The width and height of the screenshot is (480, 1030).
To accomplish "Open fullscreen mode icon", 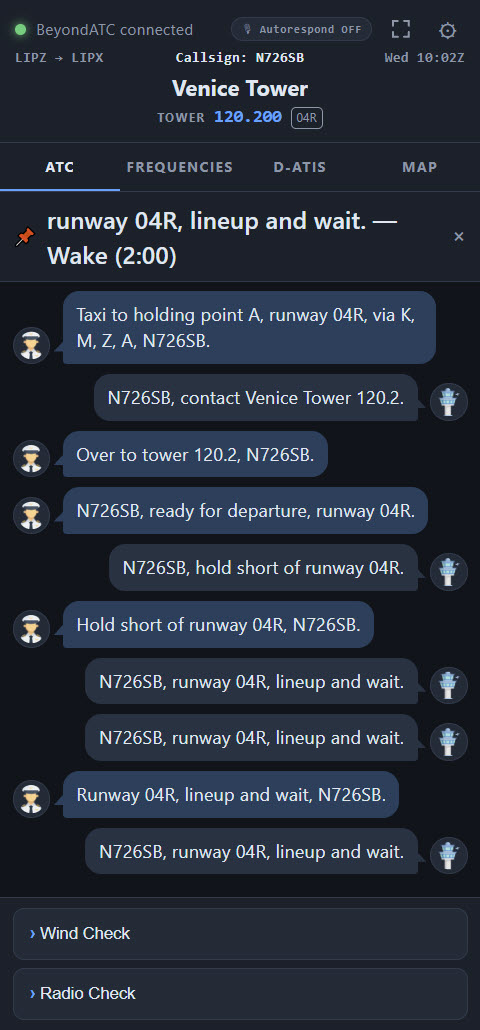I will [x=401, y=30].
